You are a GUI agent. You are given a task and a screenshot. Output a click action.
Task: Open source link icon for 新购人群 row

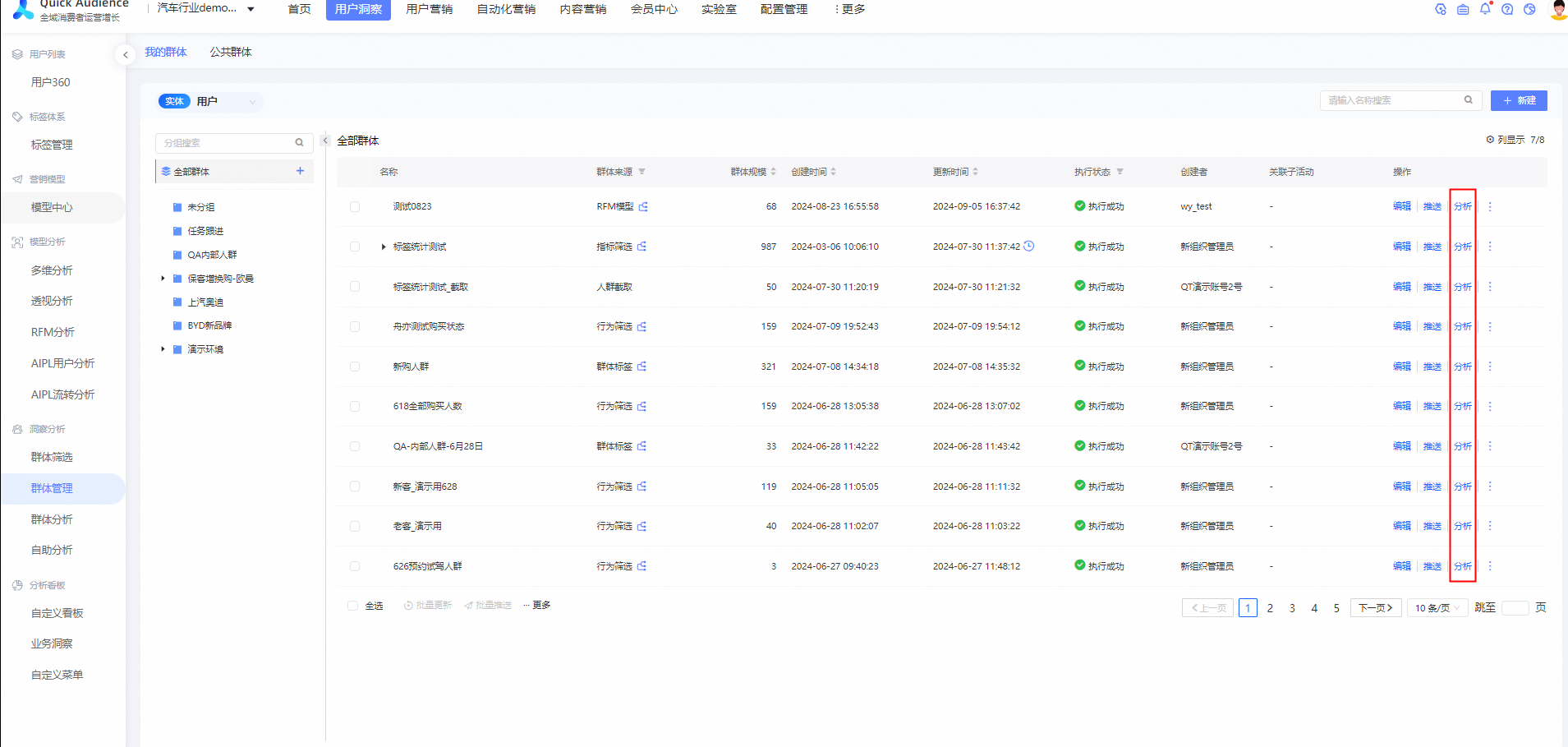pyautogui.click(x=641, y=367)
